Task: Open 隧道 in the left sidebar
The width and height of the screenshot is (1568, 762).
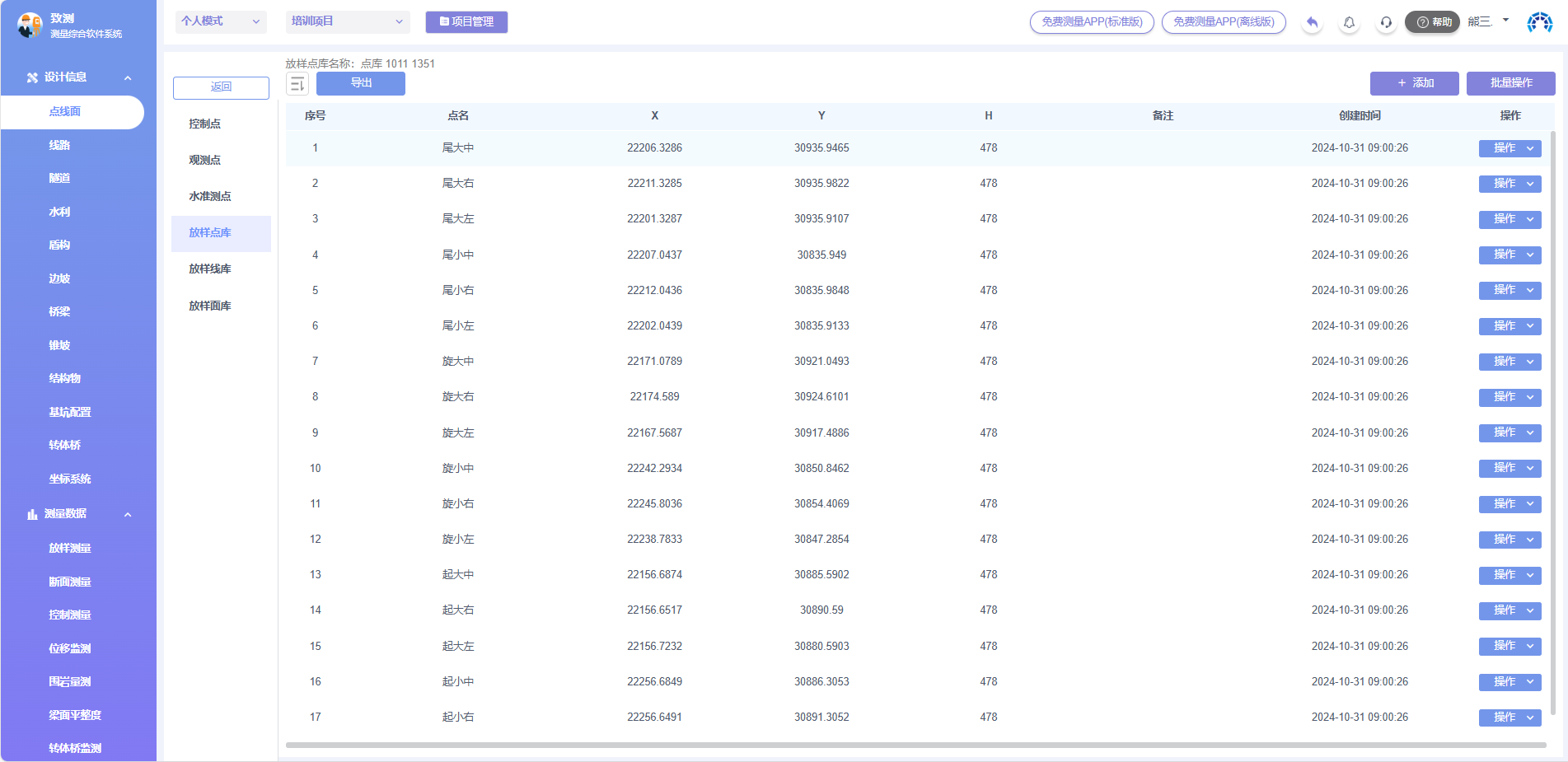Action: pyautogui.click(x=59, y=178)
